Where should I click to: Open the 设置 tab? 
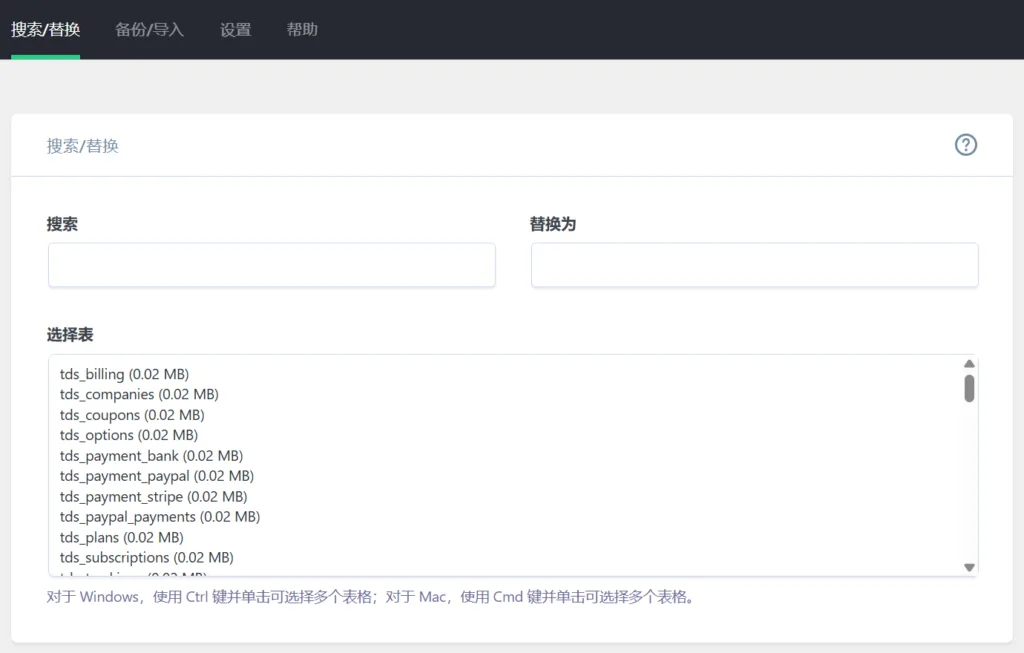coord(235,29)
